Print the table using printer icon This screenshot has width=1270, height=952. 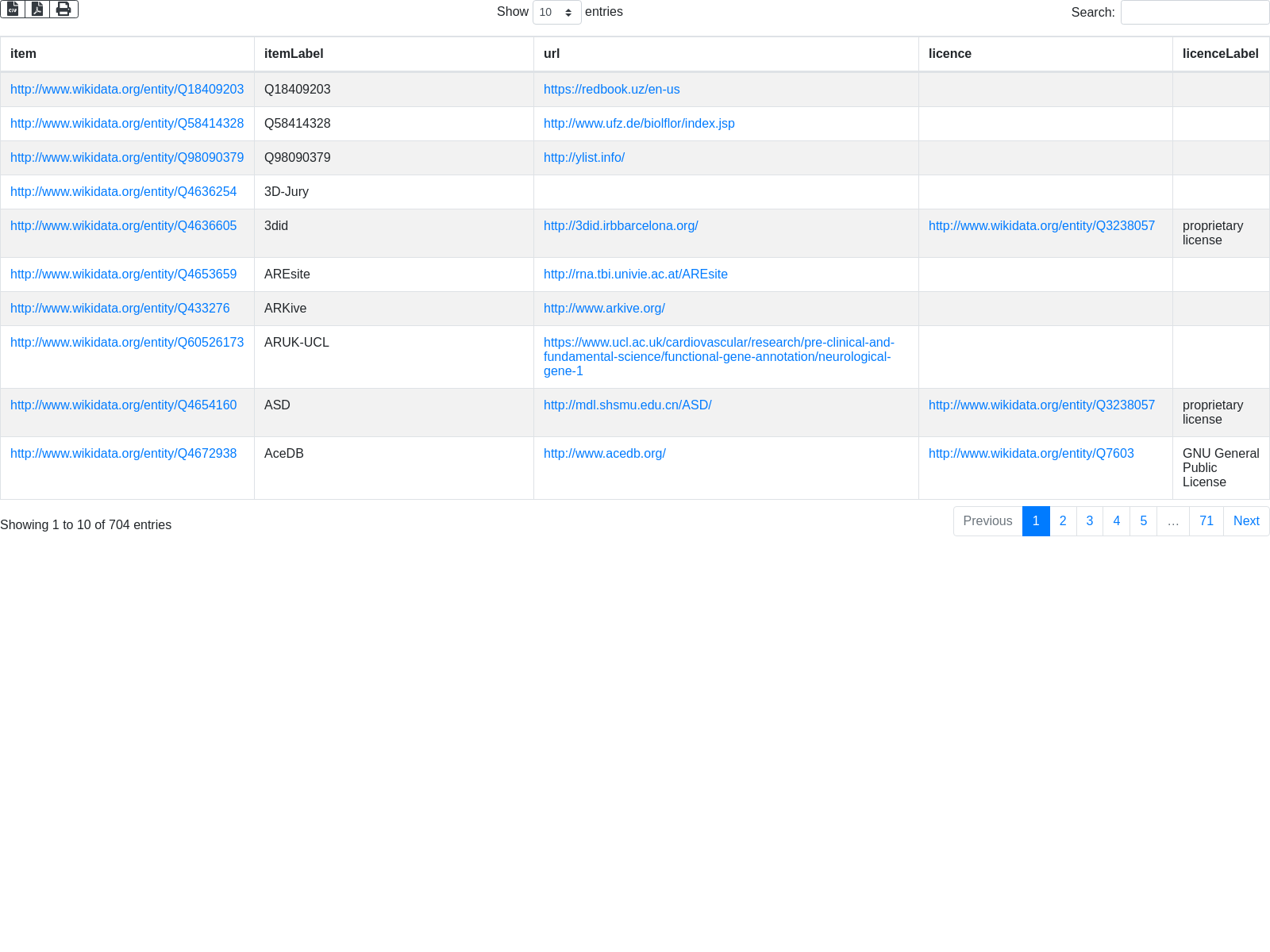point(63,9)
